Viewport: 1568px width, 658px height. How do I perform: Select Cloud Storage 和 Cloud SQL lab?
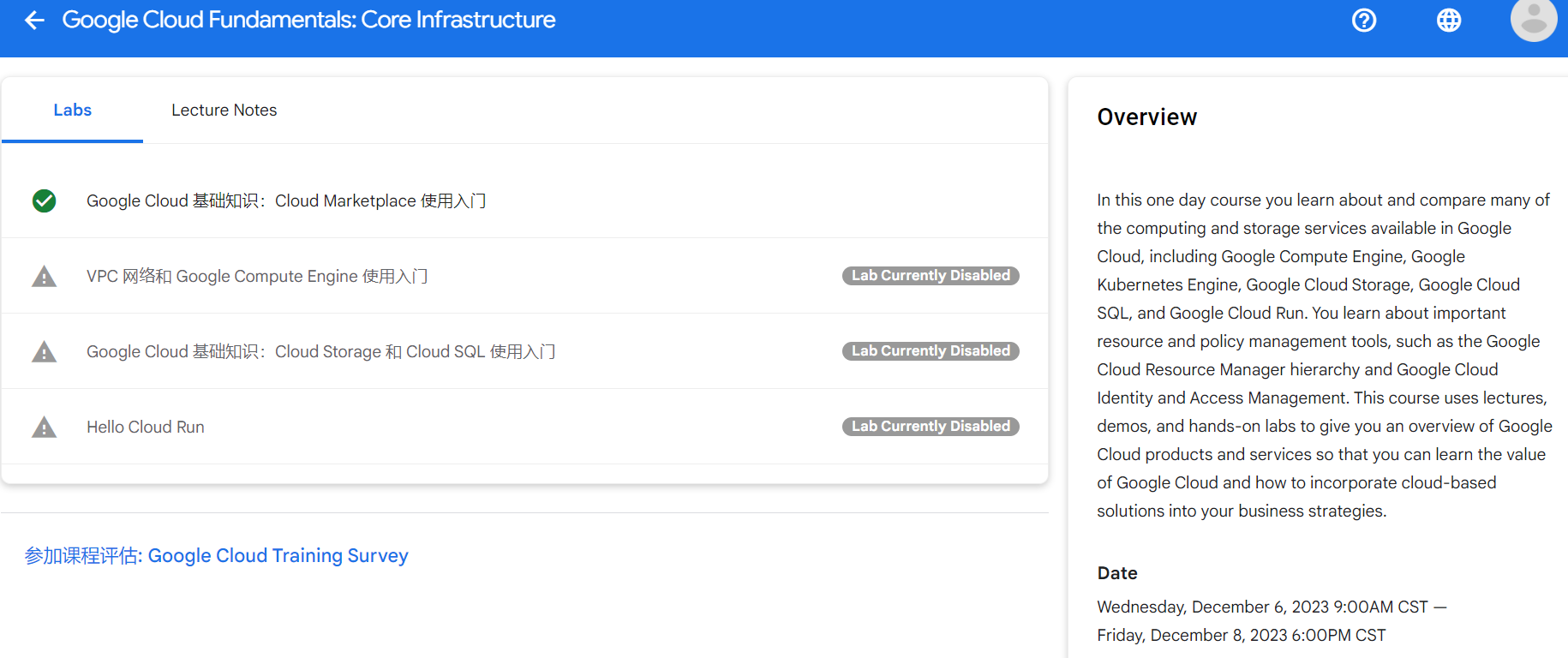coord(320,352)
